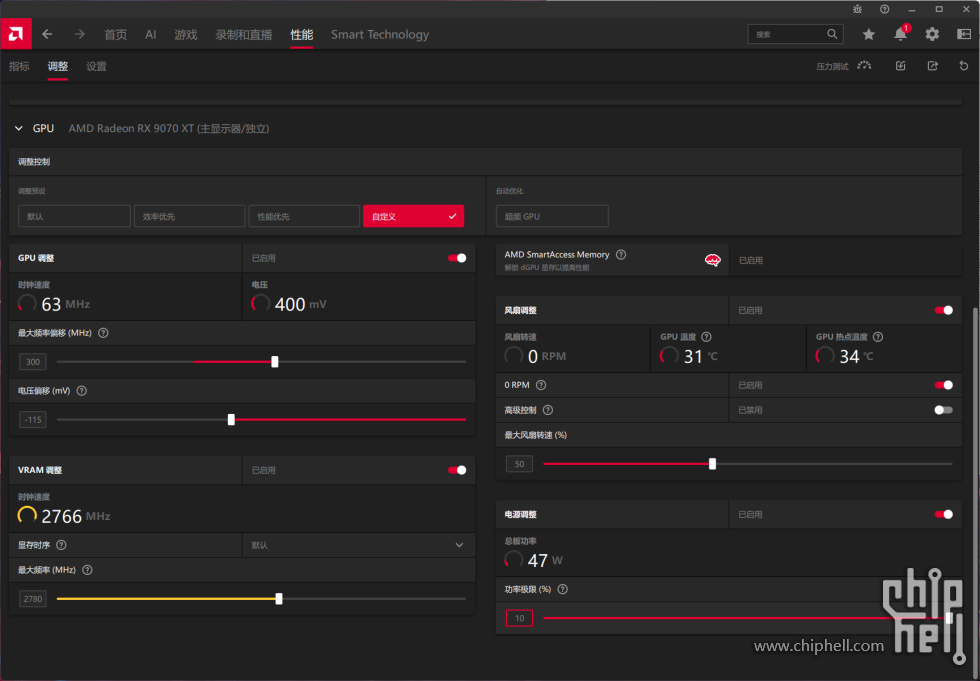Screen dimensions: 980x681
Task: Open favorites star icon
Action: coord(868,34)
